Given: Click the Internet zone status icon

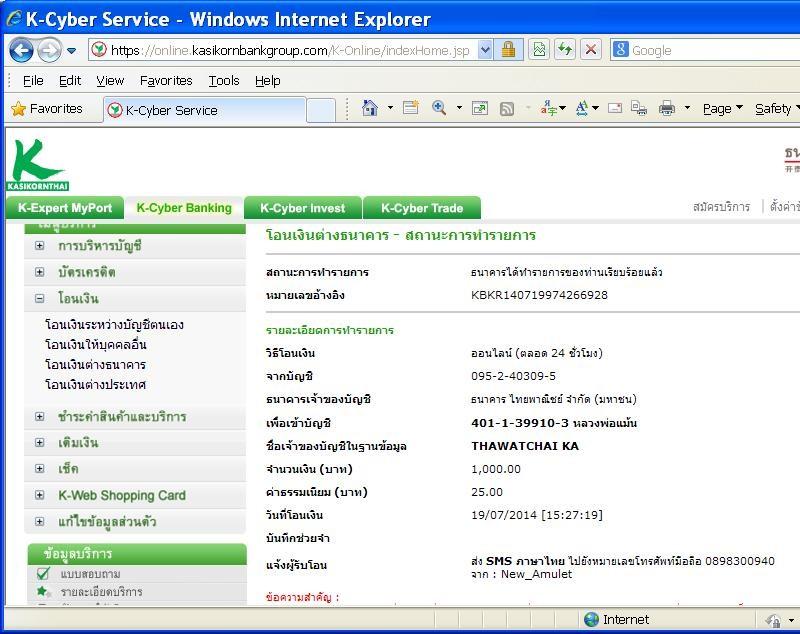Looking at the screenshot, I should point(591,619).
